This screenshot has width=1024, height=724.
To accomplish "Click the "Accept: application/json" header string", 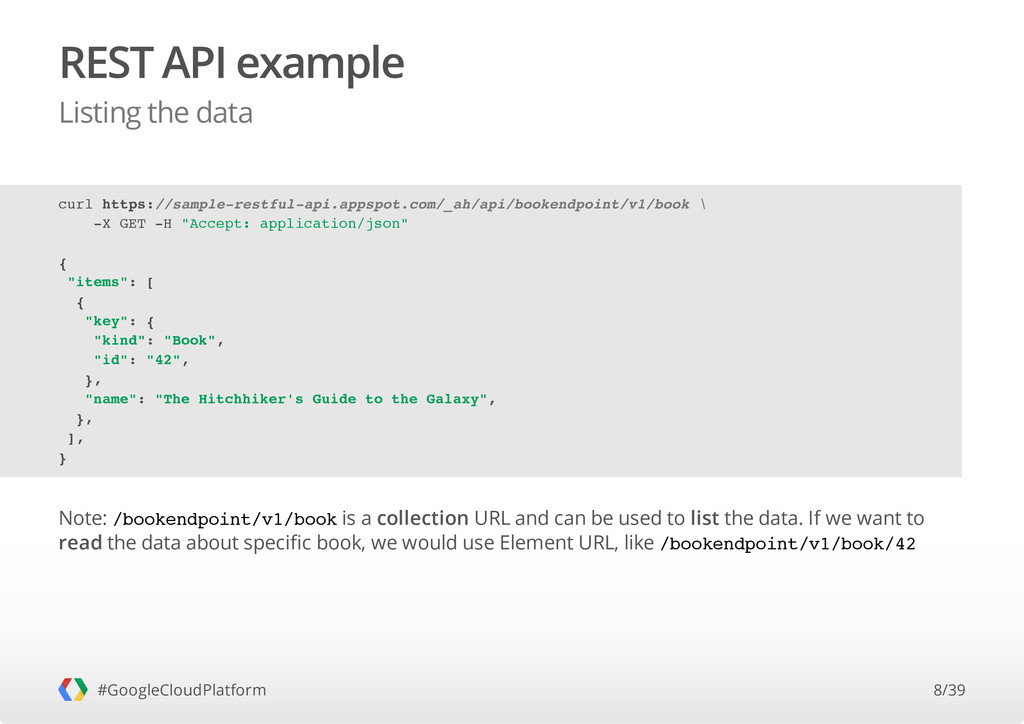I will [295, 224].
